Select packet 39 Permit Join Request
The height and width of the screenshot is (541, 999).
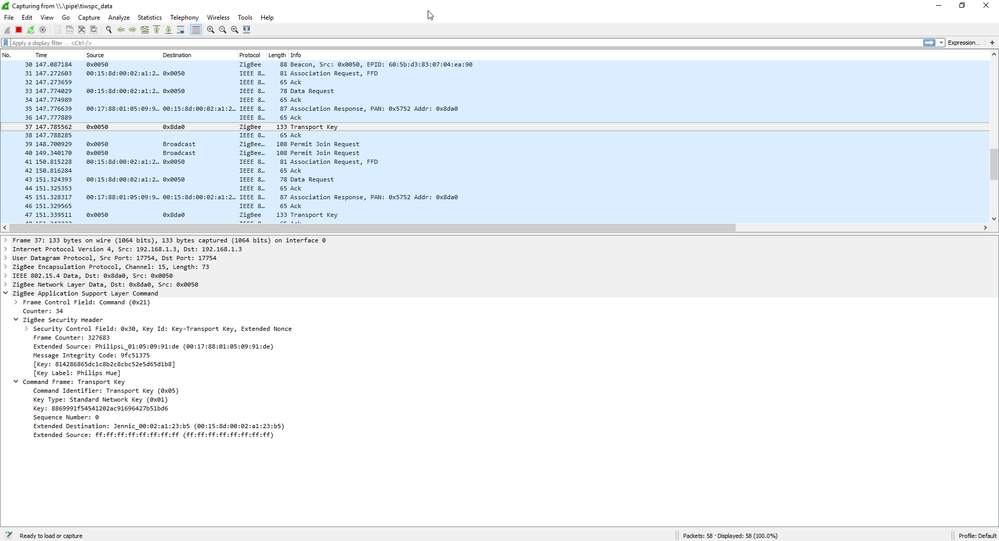(x=495, y=145)
